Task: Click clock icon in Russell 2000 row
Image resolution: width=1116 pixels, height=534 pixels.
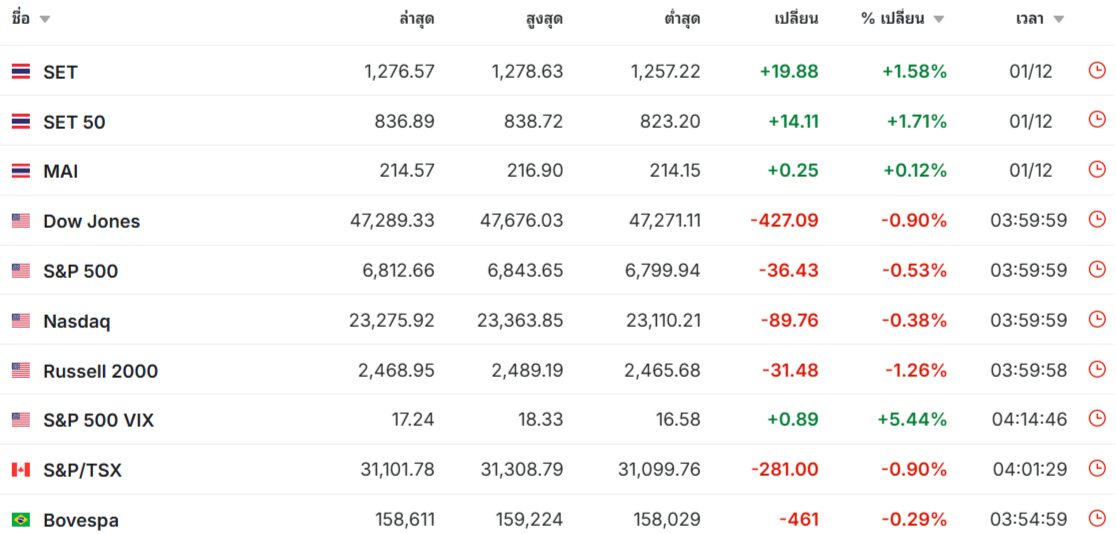Action: (1097, 369)
